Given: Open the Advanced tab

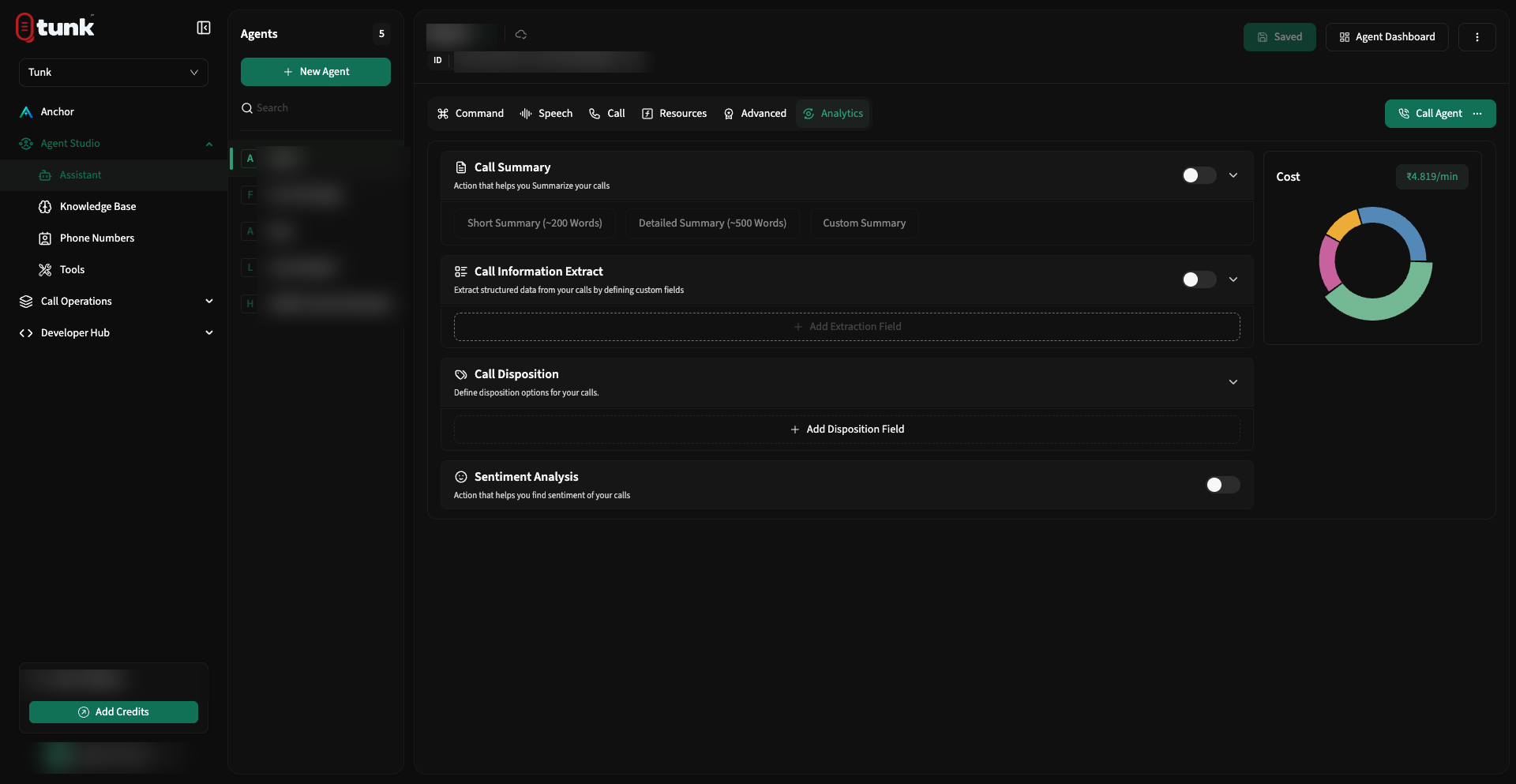Looking at the screenshot, I should (756, 114).
